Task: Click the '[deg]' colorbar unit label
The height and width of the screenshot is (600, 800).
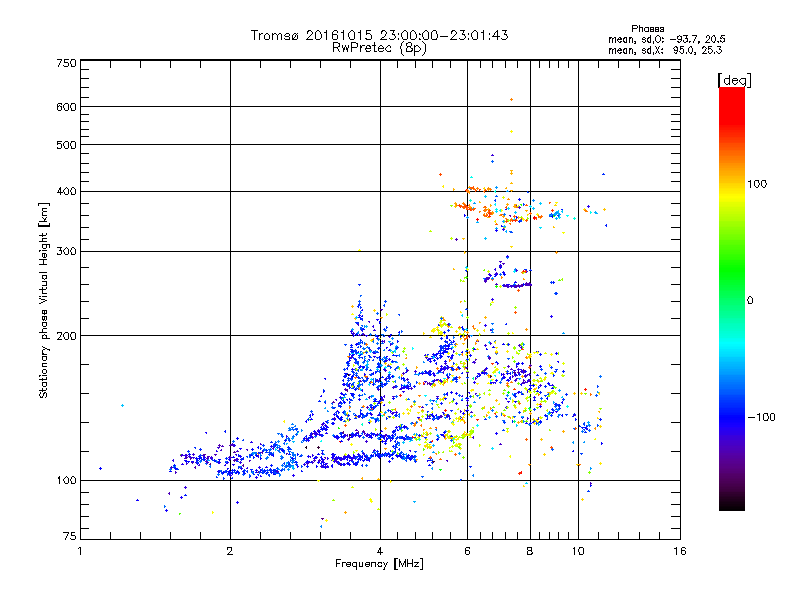Action: (x=734, y=80)
